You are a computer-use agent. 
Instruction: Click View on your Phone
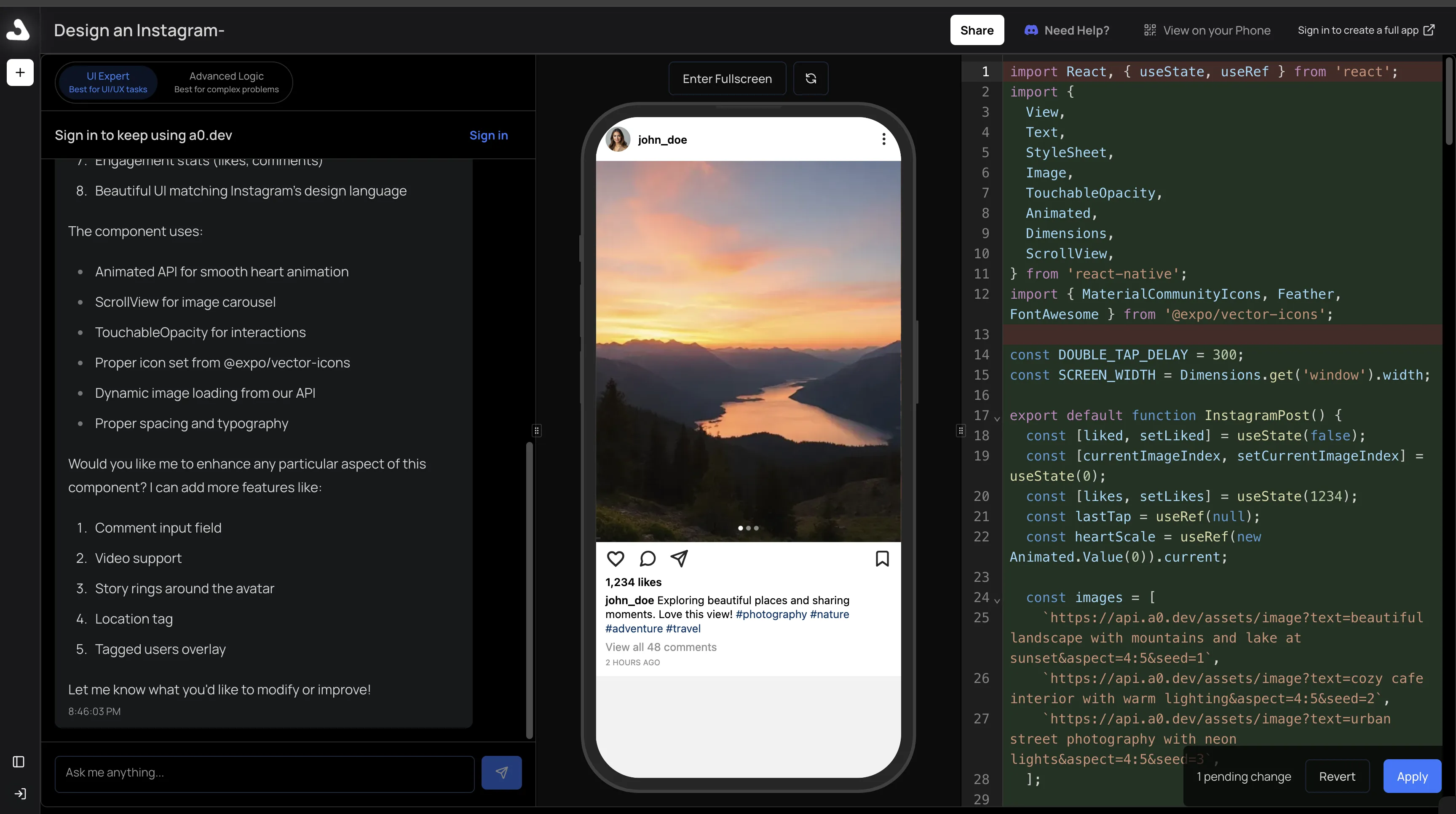(x=1207, y=30)
